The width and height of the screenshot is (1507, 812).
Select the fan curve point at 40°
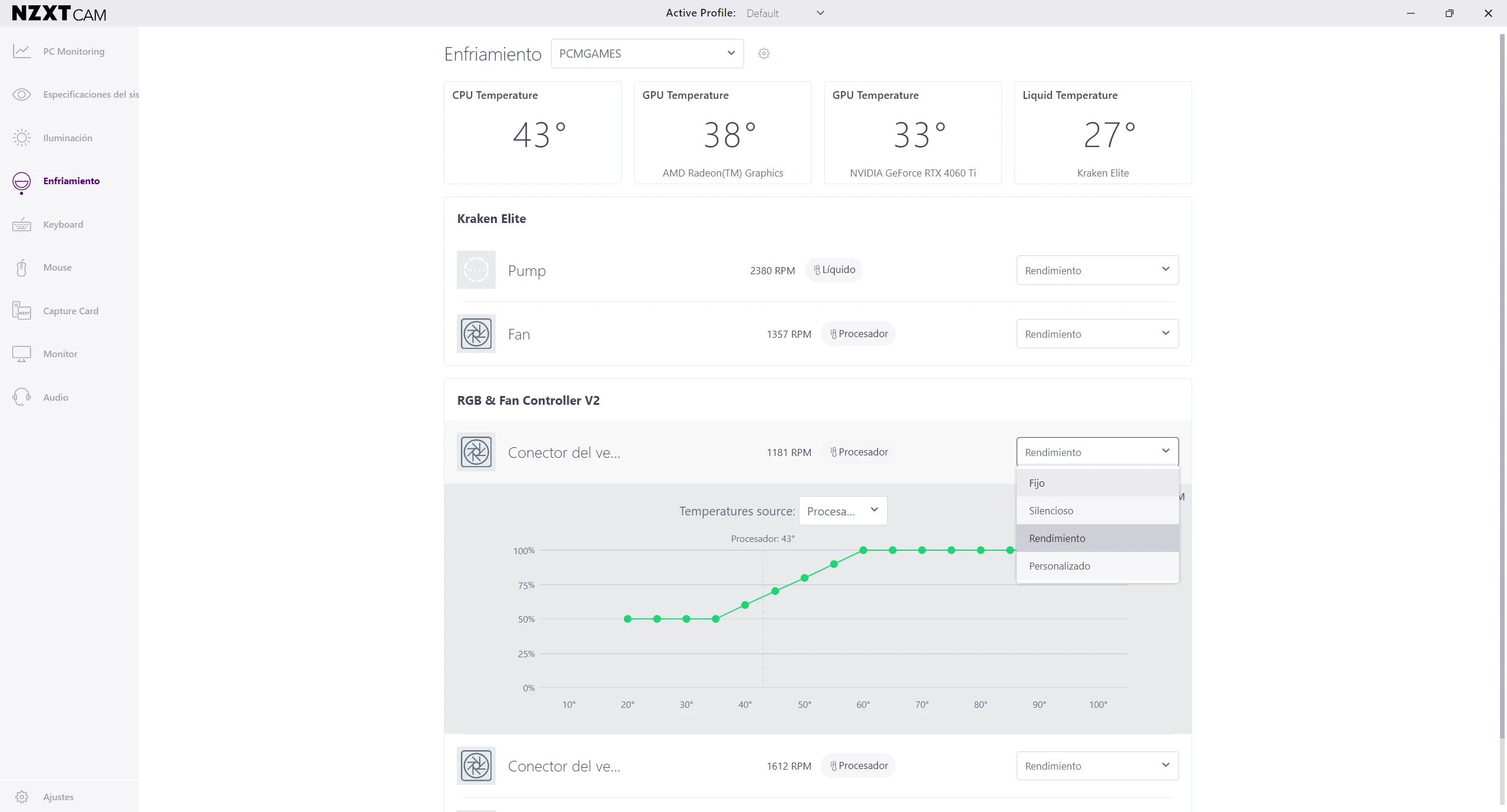(x=745, y=605)
